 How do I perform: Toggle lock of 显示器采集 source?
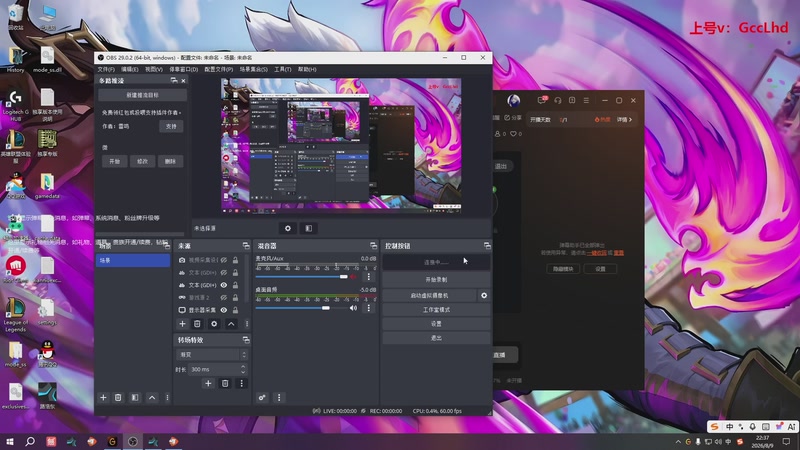235,310
